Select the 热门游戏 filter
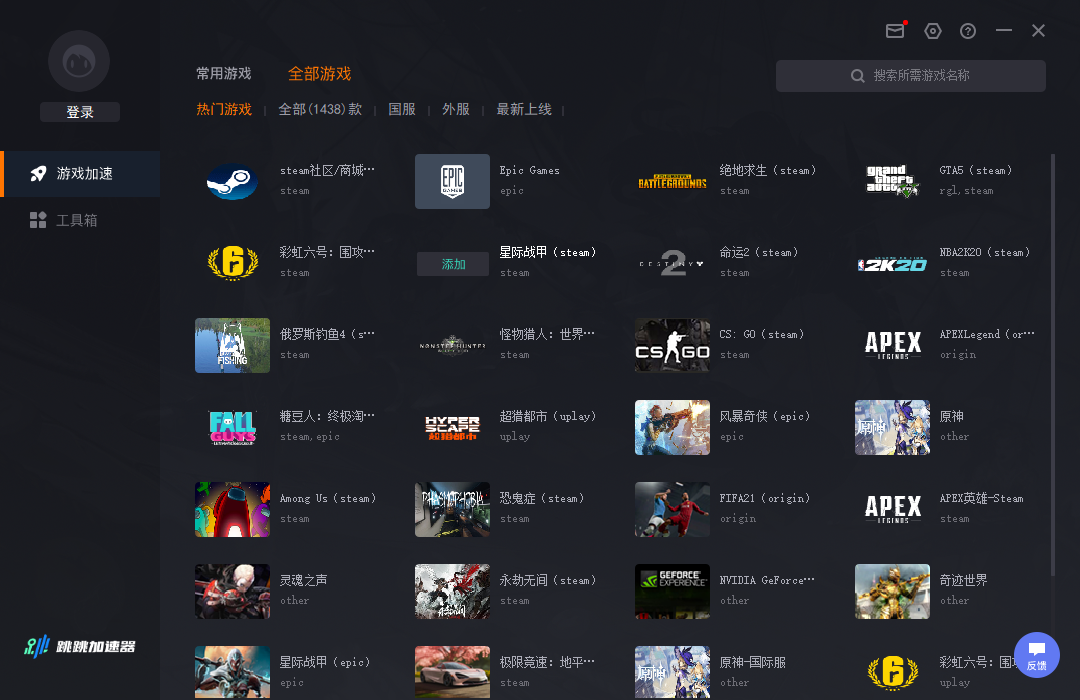This screenshot has width=1080, height=700. [x=224, y=110]
